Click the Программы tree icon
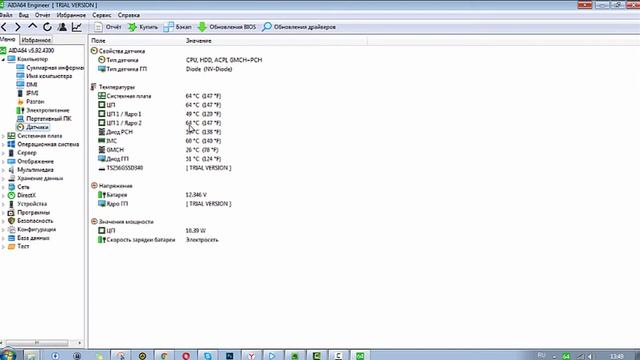 pos(11,213)
